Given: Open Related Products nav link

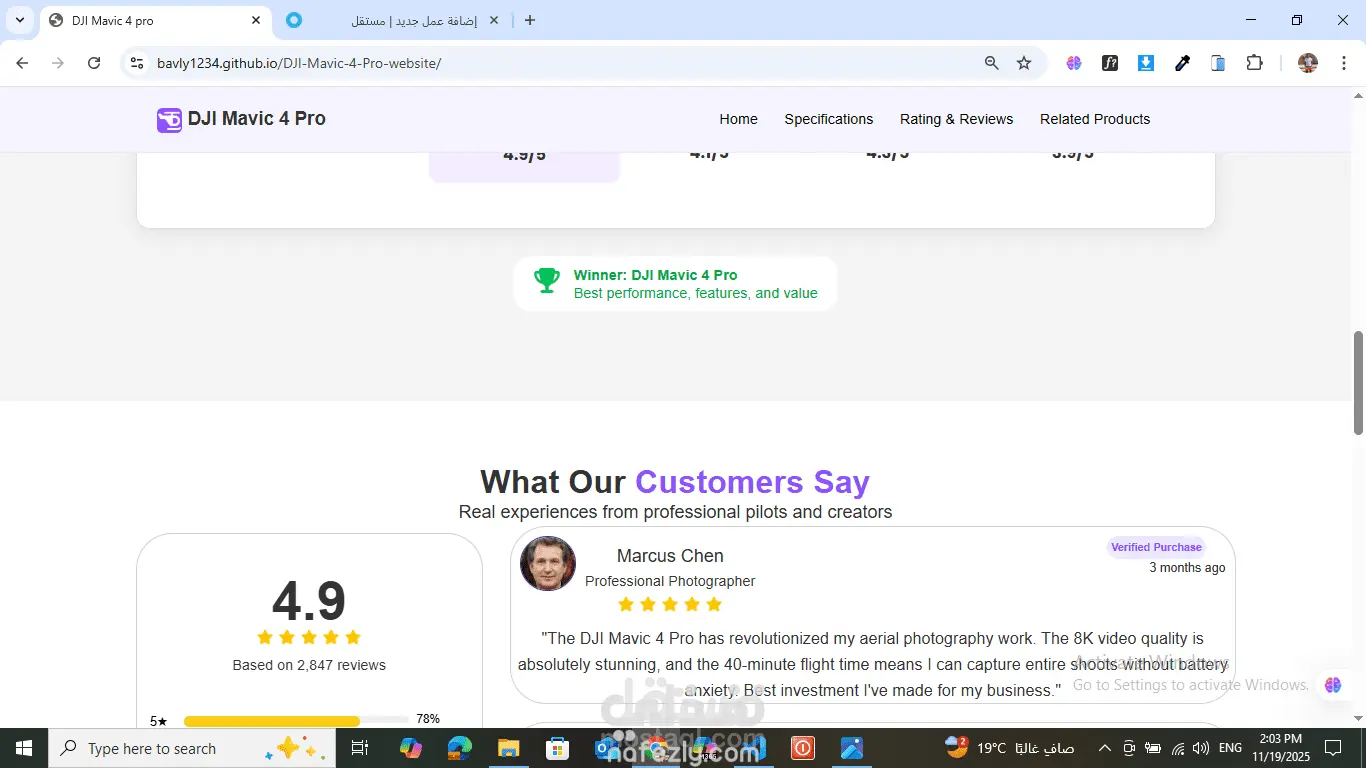Looking at the screenshot, I should tap(1095, 119).
